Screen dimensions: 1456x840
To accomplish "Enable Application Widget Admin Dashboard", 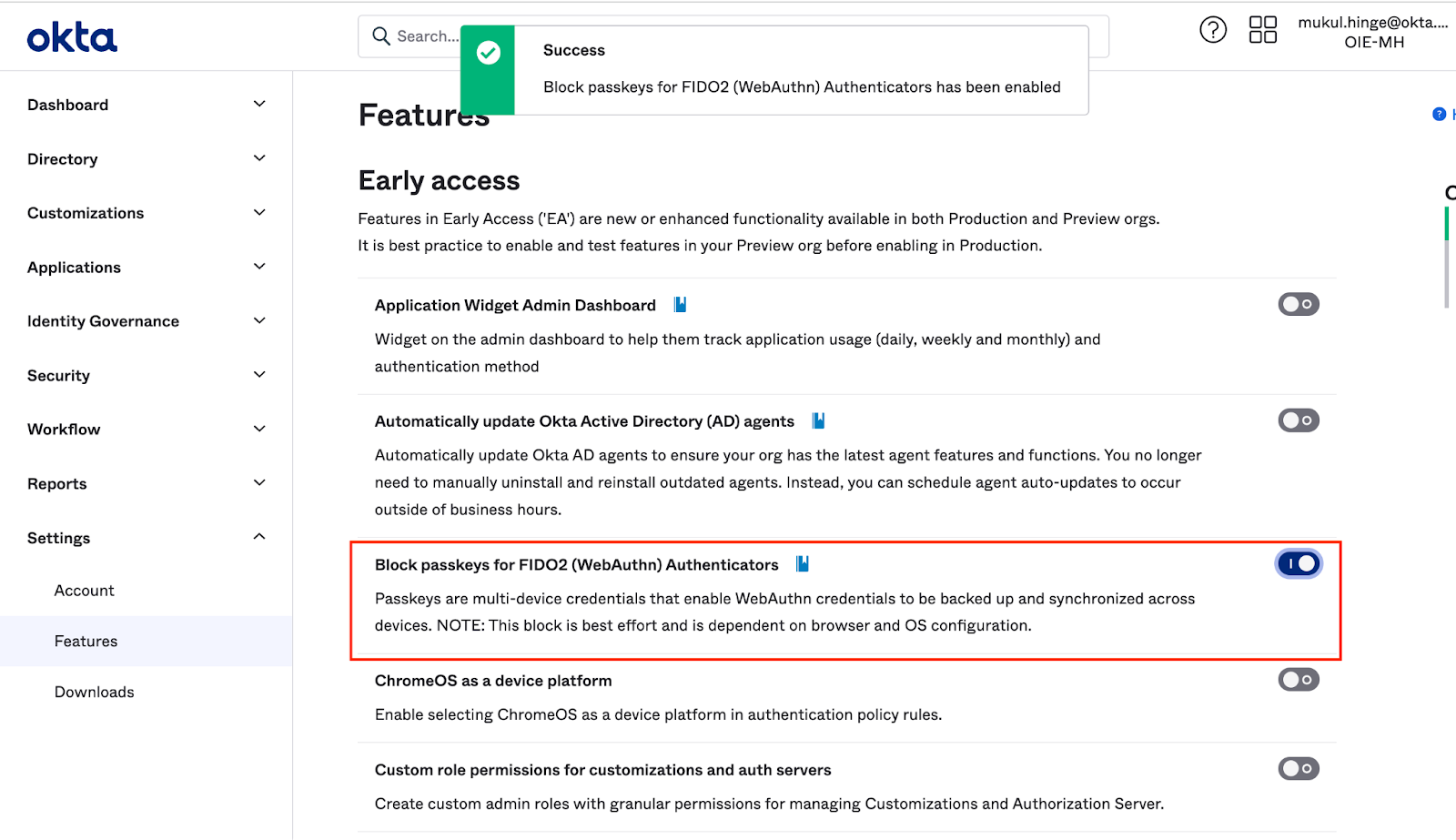I will 1299,304.
